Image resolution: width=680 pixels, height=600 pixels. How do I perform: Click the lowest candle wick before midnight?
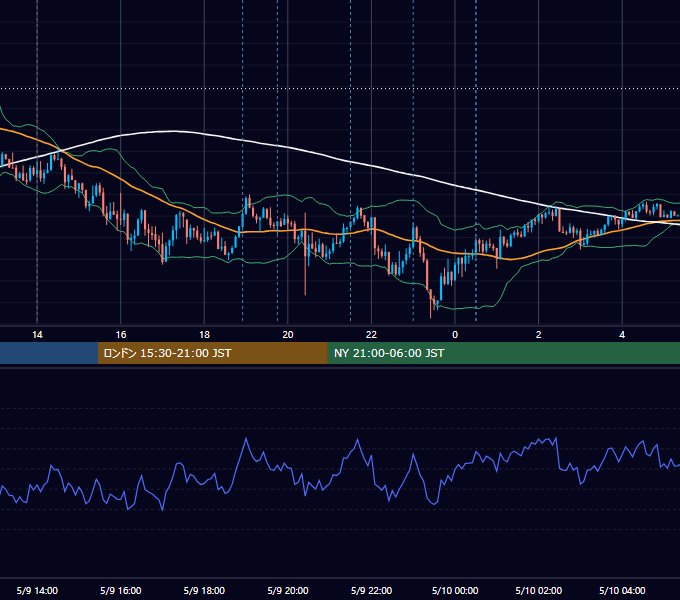431,303
